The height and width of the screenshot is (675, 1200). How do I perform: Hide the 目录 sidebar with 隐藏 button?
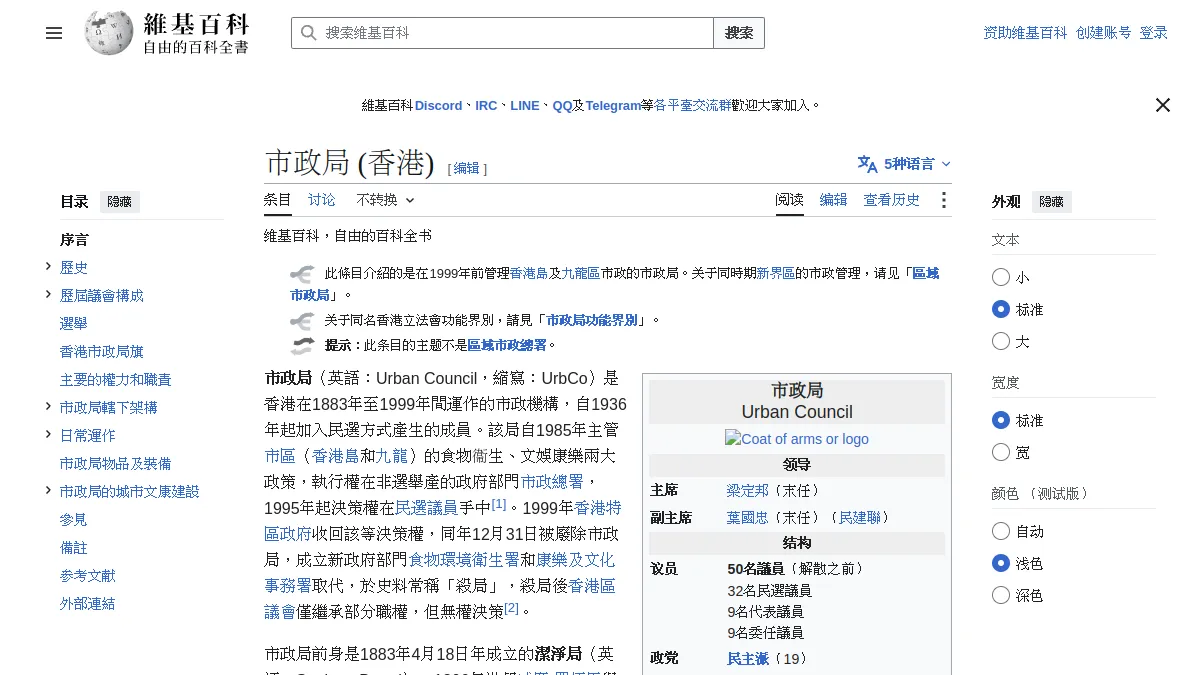pyautogui.click(x=120, y=202)
